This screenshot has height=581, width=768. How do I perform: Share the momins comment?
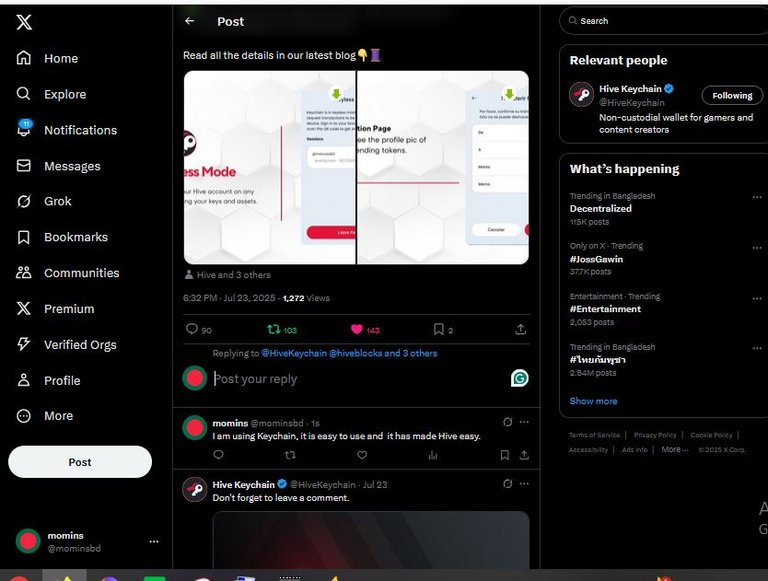pyautogui.click(x=524, y=455)
